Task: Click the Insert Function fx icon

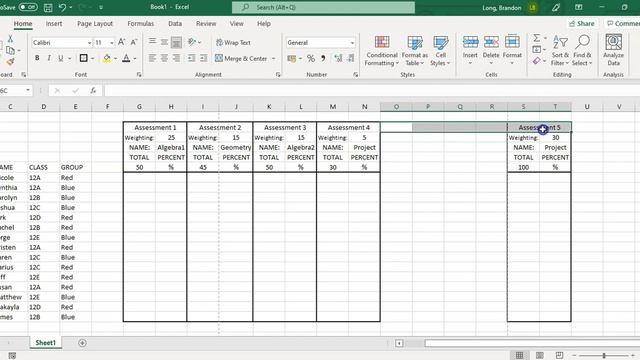Action: coord(93,90)
